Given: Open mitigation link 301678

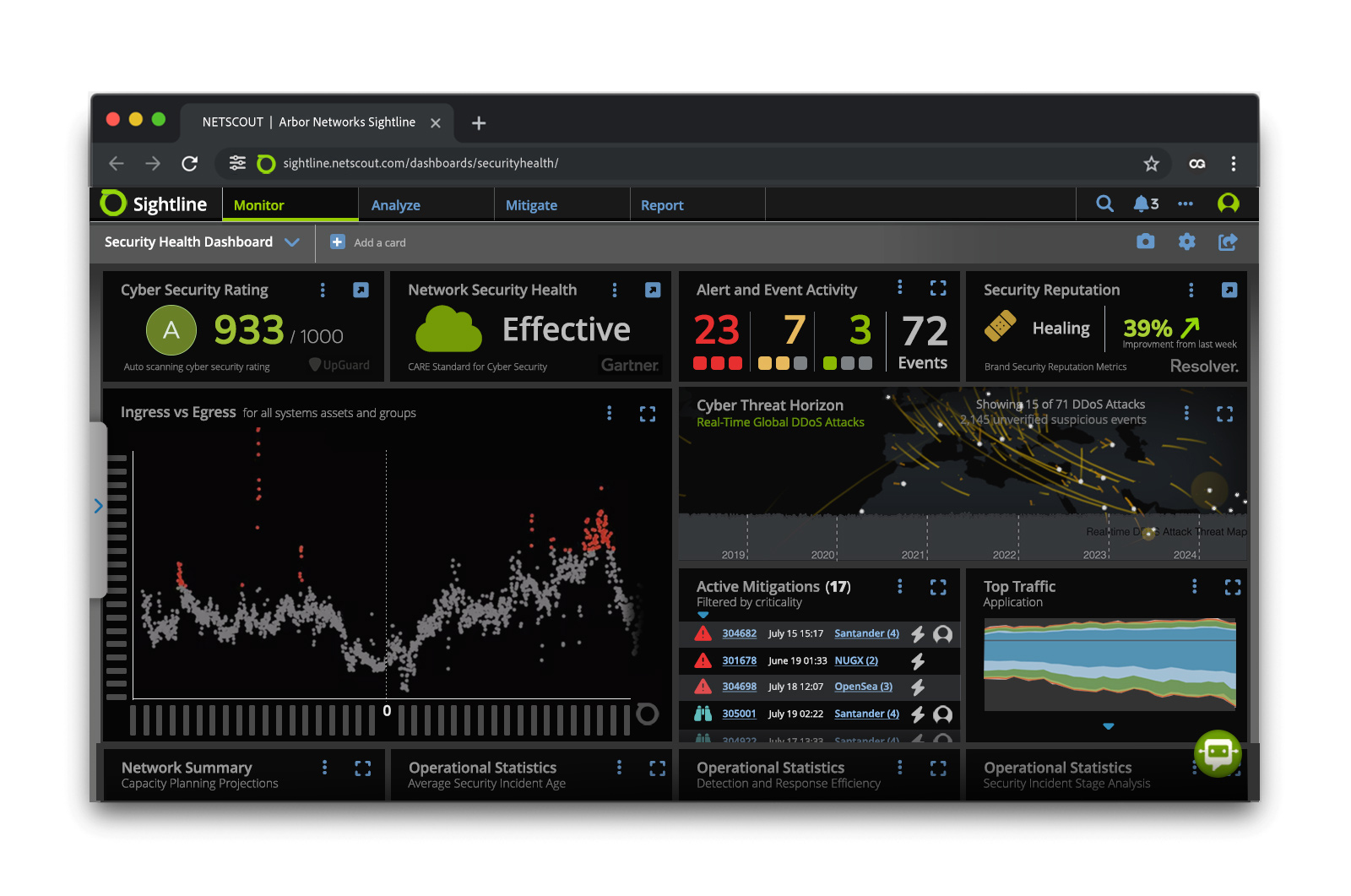Looking at the screenshot, I should click(x=740, y=660).
